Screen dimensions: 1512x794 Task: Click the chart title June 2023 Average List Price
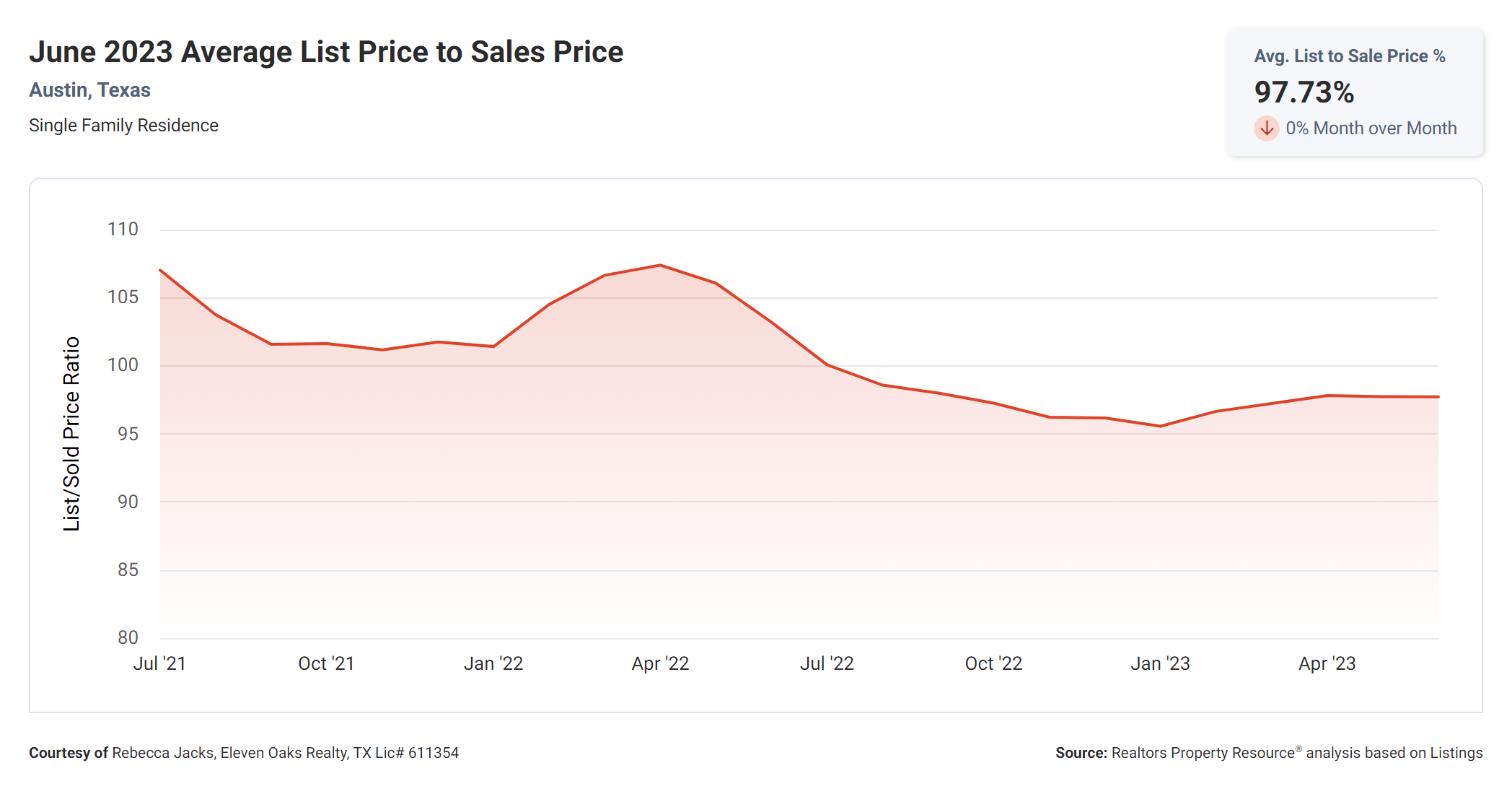(x=326, y=52)
